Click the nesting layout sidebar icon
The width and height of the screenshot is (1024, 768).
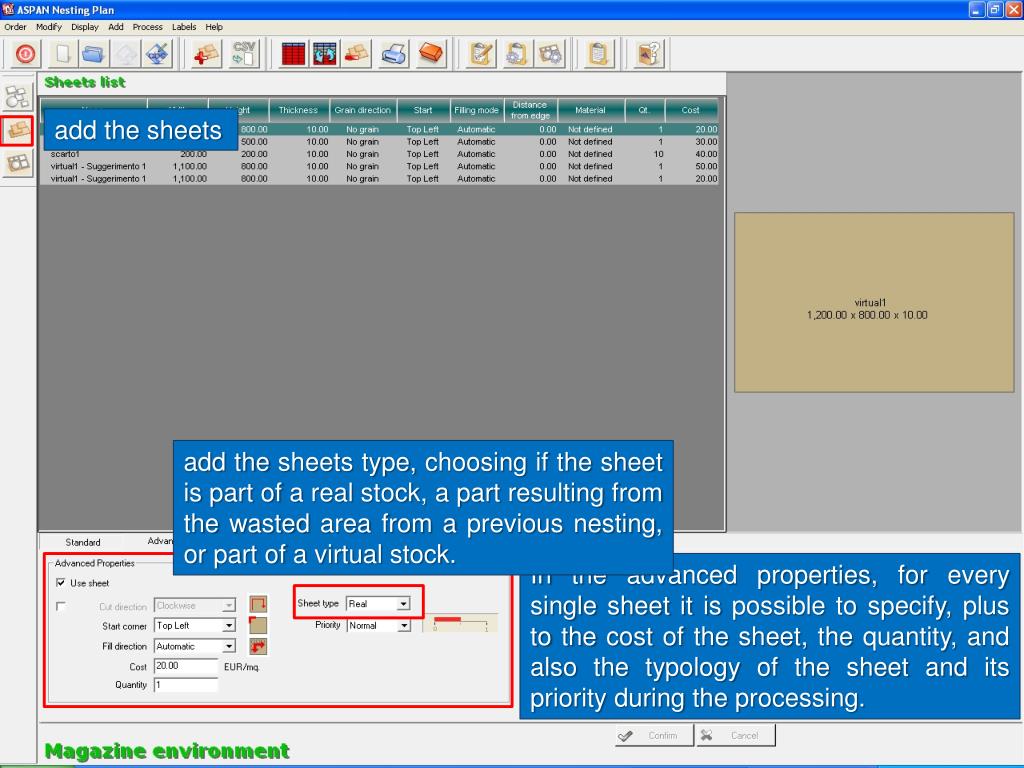[x=17, y=163]
